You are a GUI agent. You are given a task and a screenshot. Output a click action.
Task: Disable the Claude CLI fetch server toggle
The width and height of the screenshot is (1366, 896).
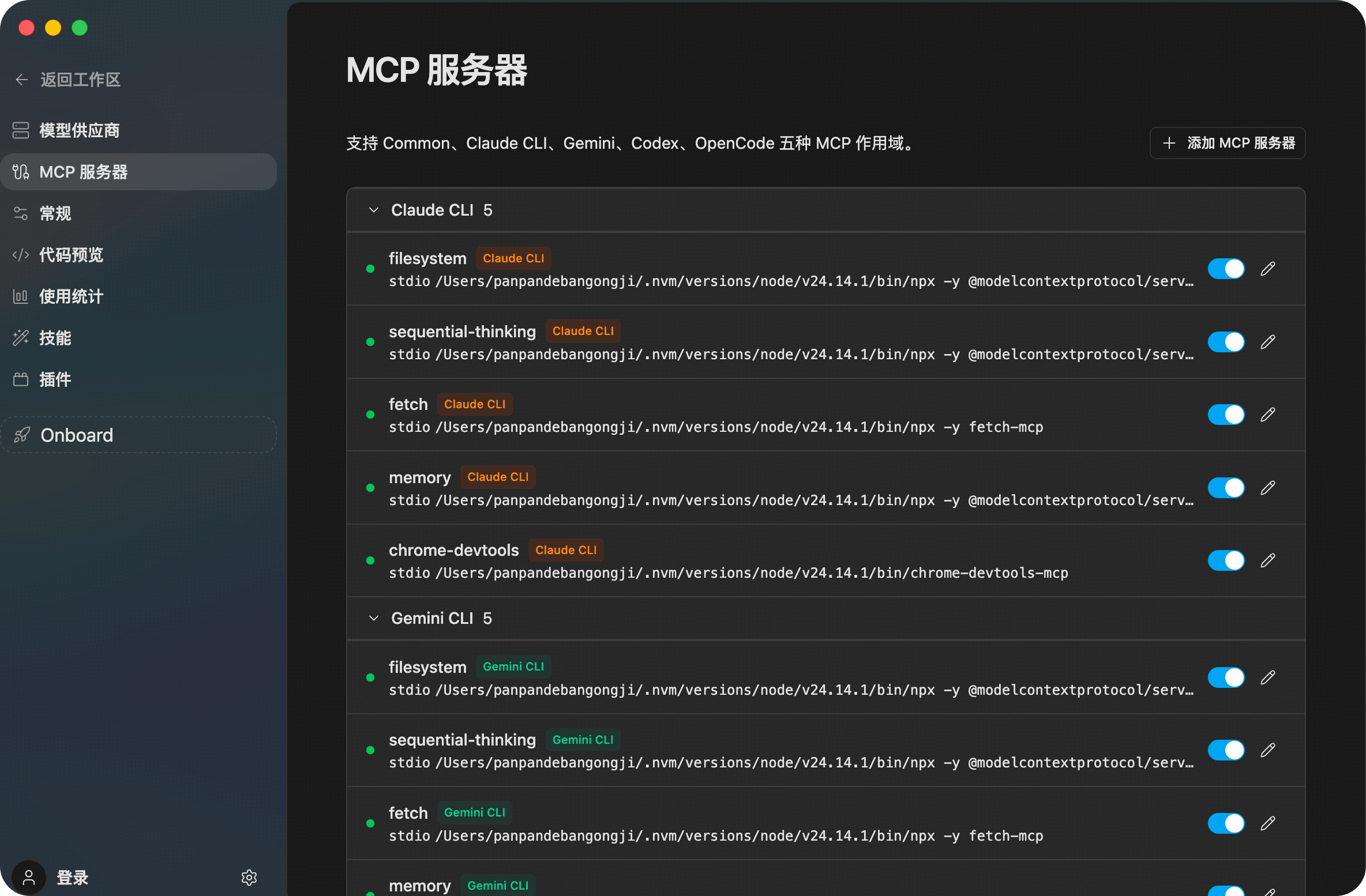pyautogui.click(x=1226, y=415)
